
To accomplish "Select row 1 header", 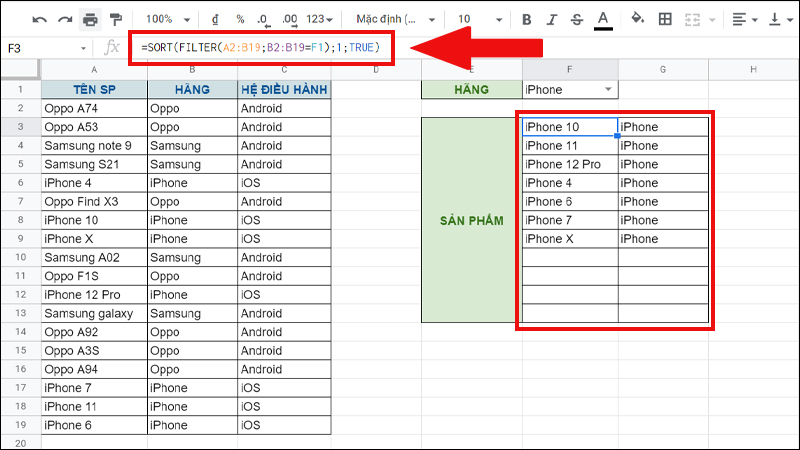I will tap(20, 90).
